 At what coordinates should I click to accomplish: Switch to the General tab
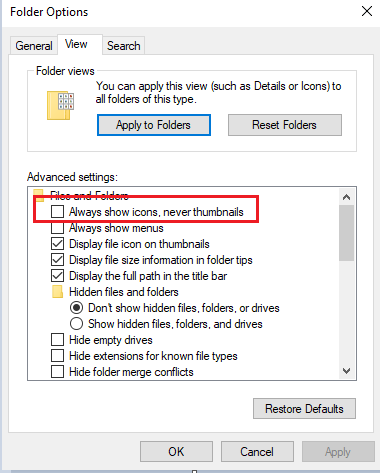coord(34,46)
